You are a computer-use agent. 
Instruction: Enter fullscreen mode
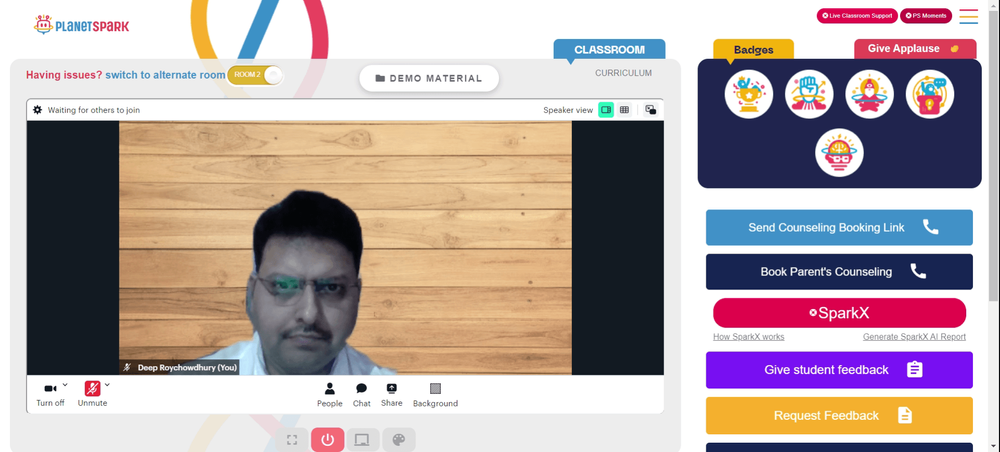[x=292, y=440]
